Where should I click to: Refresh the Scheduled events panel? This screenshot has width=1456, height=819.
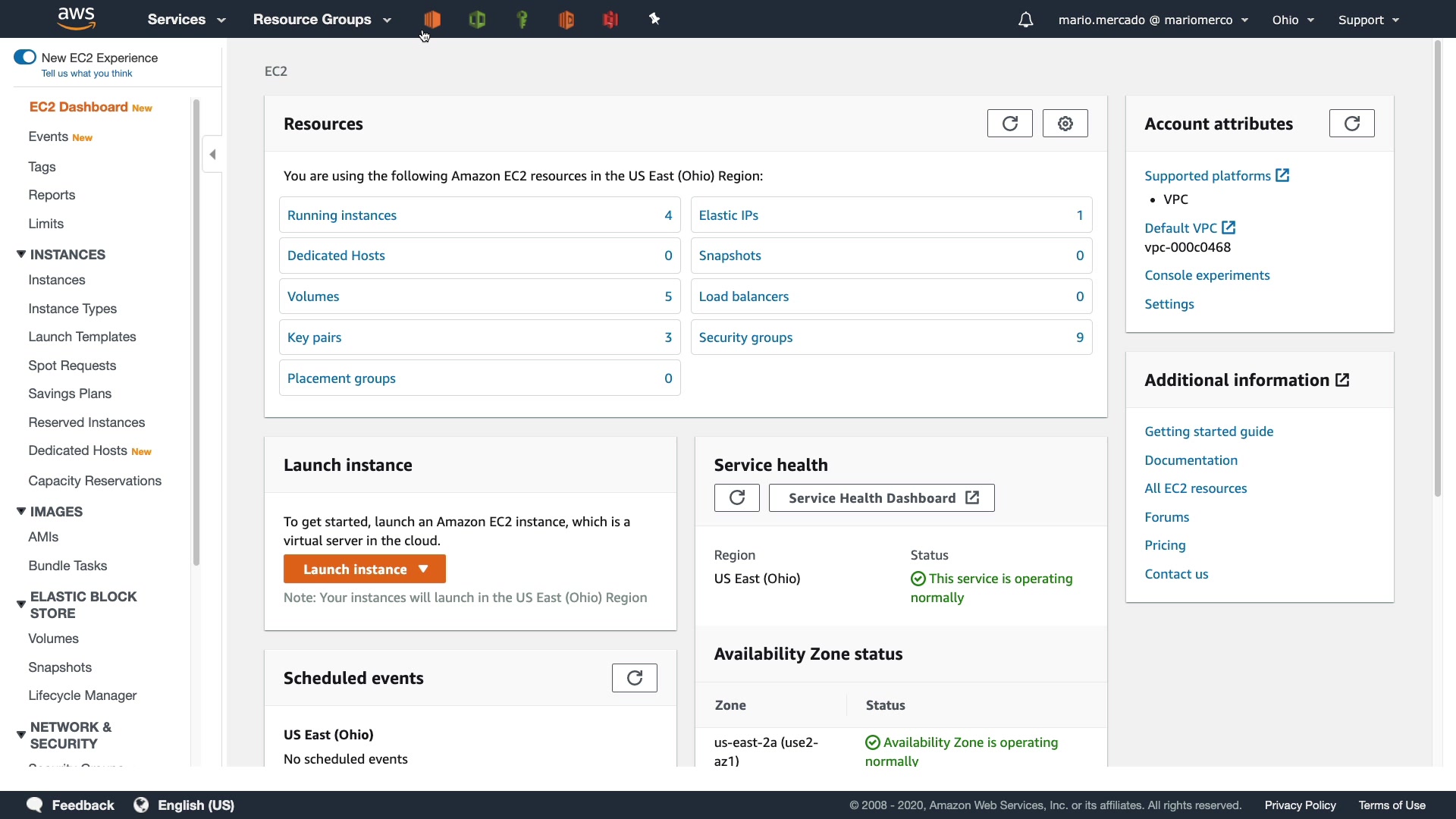click(634, 678)
